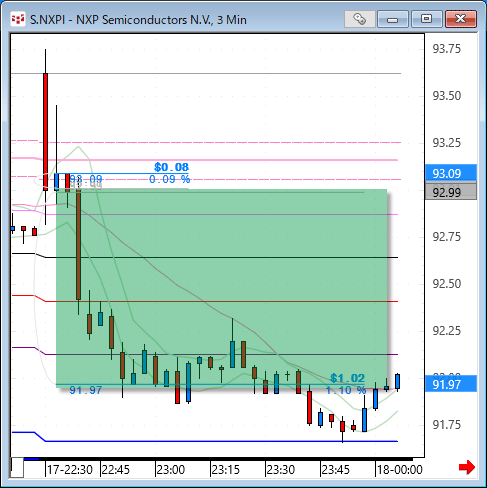487x488 pixels.
Task: Click the 91.97 price marker label
Action: [451, 384]
